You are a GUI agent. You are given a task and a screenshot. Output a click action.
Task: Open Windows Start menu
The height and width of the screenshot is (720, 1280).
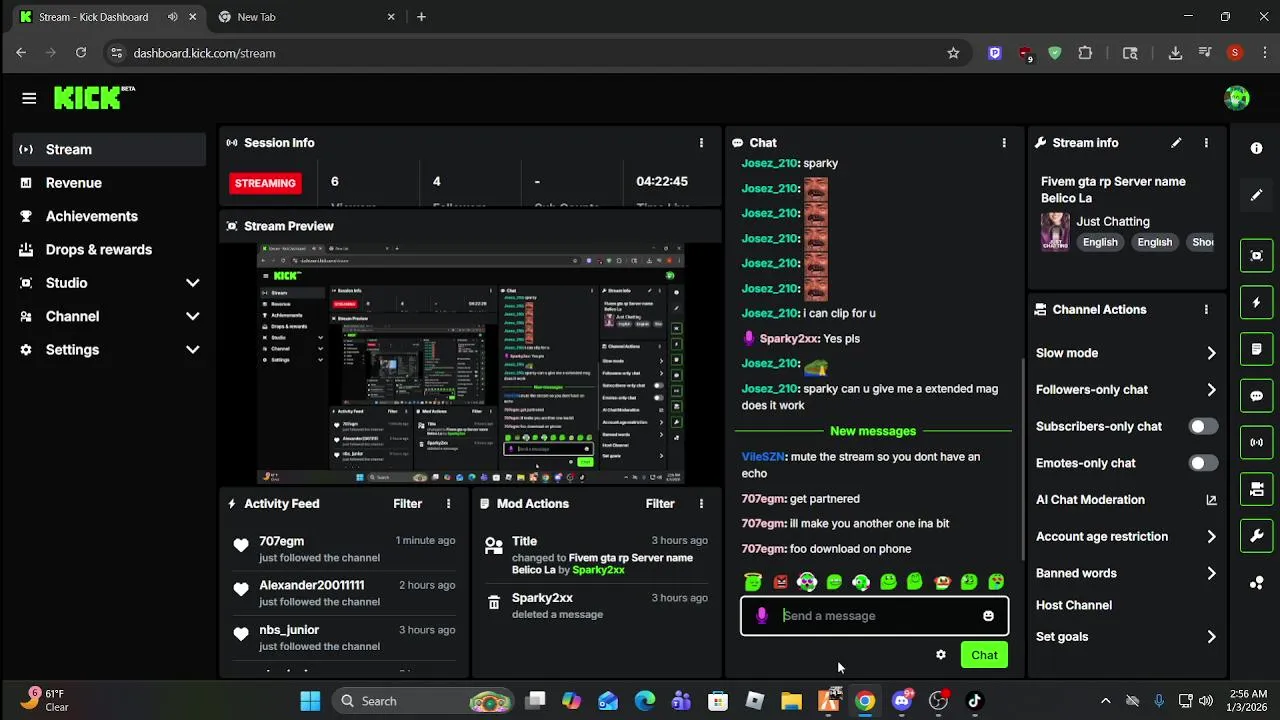click(x=310, y=701)
